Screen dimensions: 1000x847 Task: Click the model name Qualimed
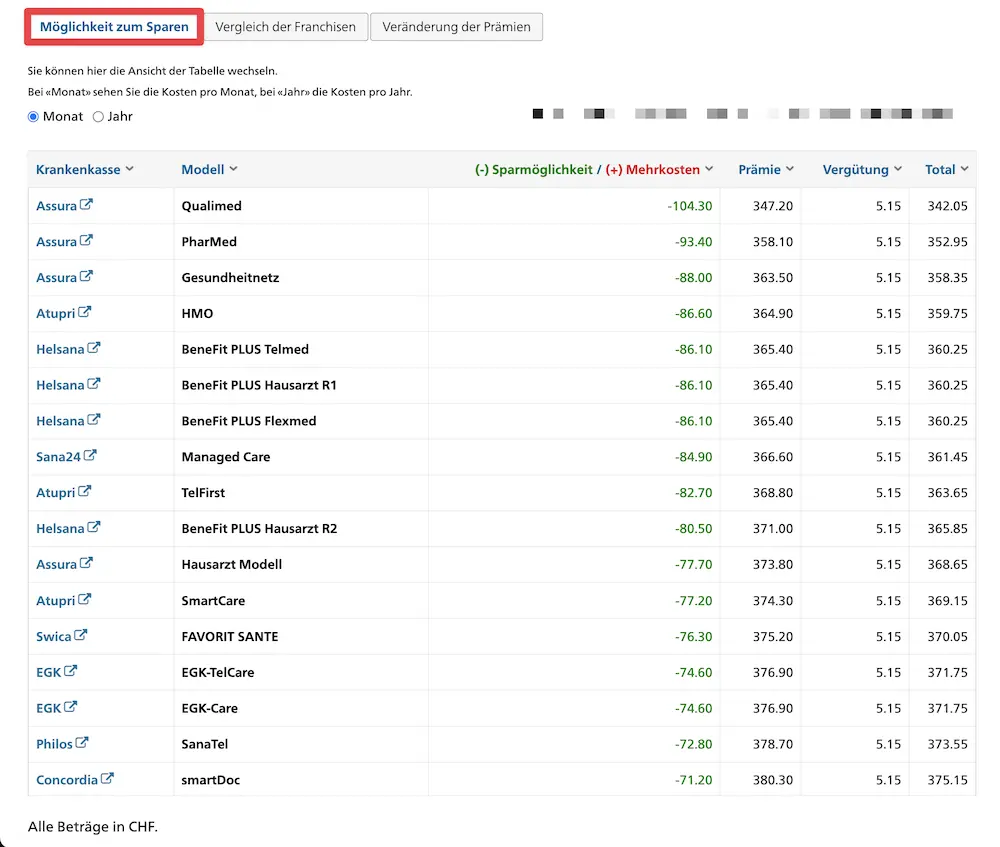[211, 206]
